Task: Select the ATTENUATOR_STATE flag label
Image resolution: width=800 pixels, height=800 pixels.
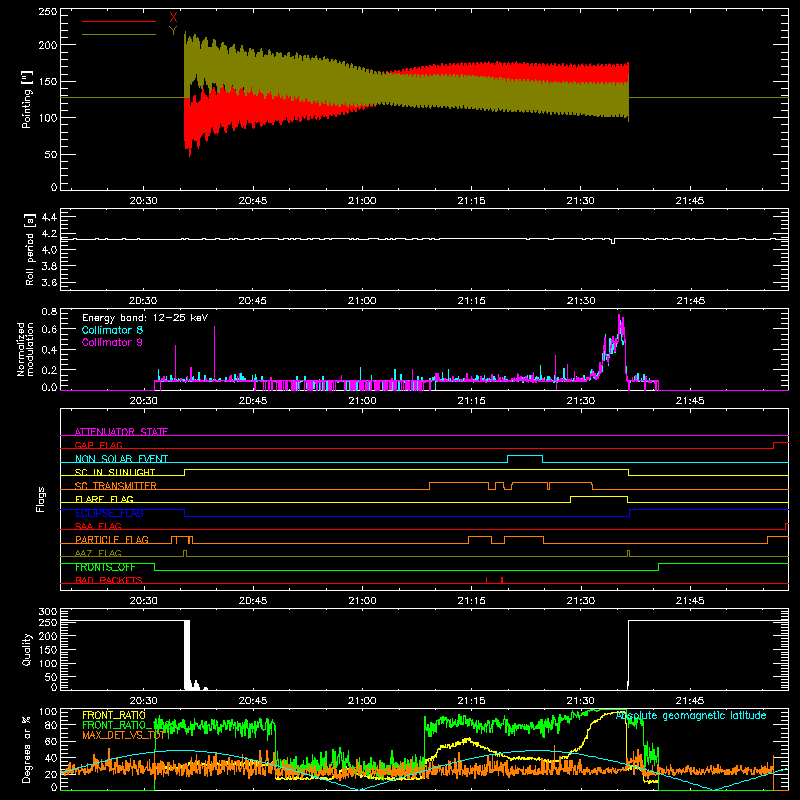Action: 121,432
